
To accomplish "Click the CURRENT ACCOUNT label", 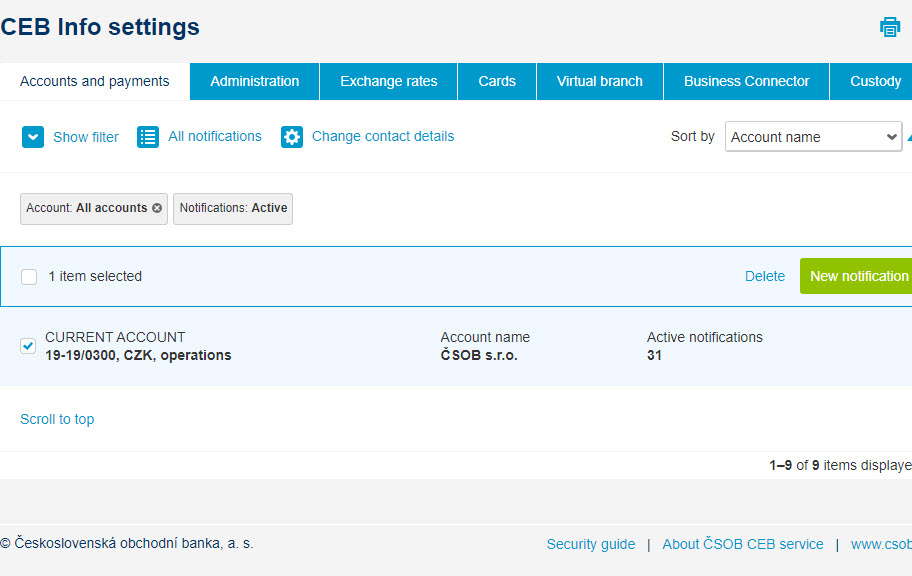I will 115,337.
